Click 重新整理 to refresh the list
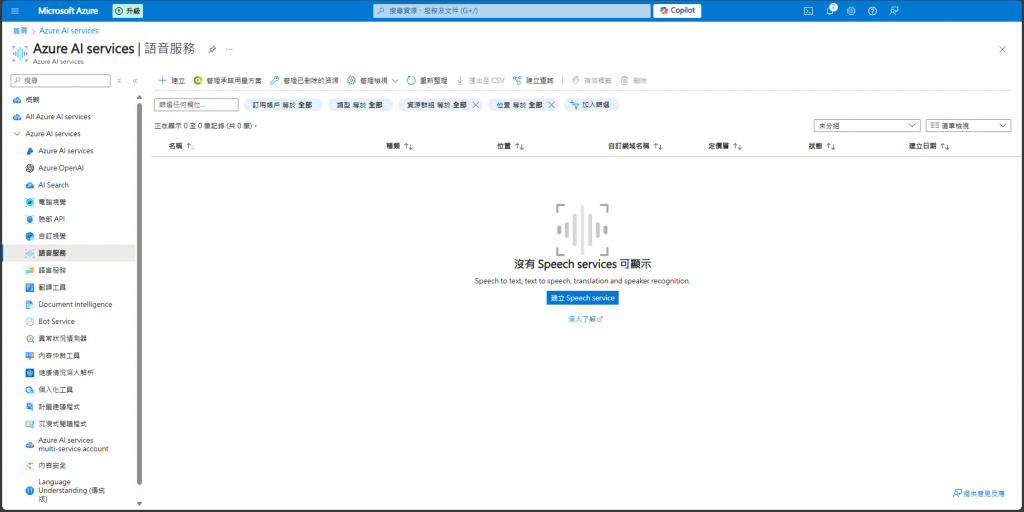Viewport: 1024px width, 512px height. pyautogui.click(x=426, y=80)
